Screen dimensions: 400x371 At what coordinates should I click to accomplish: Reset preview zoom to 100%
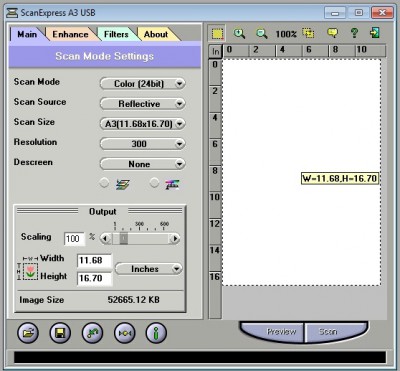point(286,34)
